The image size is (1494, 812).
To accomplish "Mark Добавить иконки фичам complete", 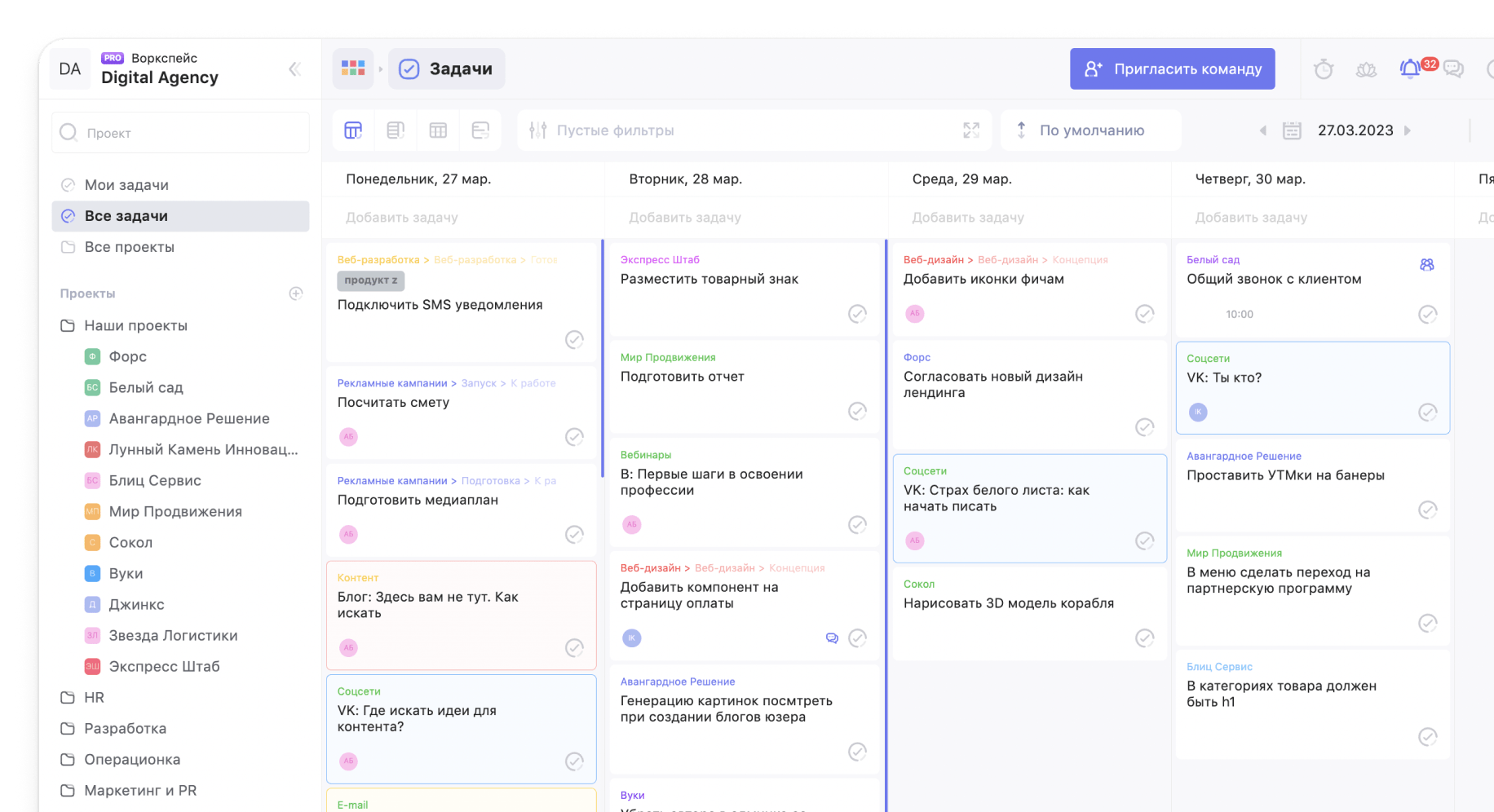I will point(1145,314).
